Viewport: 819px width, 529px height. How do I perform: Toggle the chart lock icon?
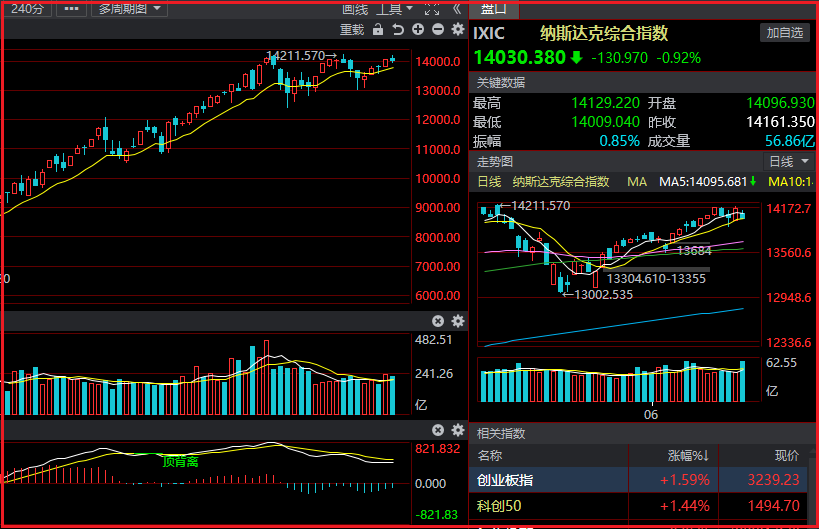click(x=378, y=30)
